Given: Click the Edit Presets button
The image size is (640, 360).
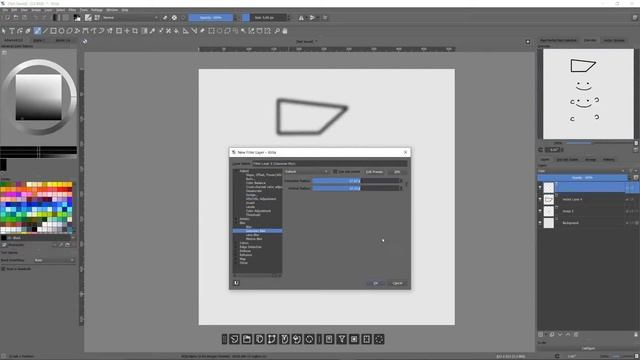Looking at the screenshot, I should [x=374, y=171].
